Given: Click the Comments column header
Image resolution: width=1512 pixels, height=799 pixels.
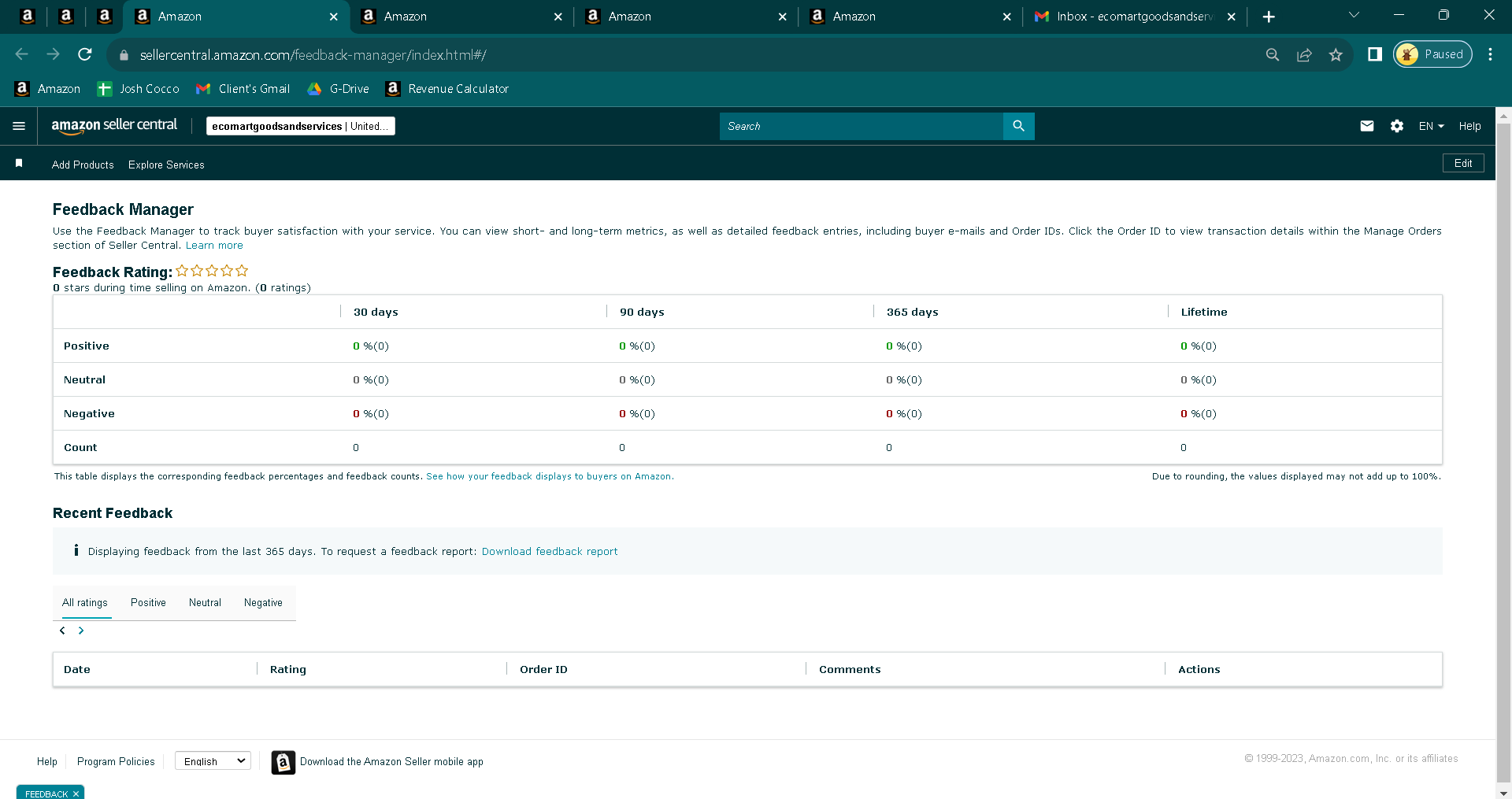Looking at the screenshot, I should 850,670.
